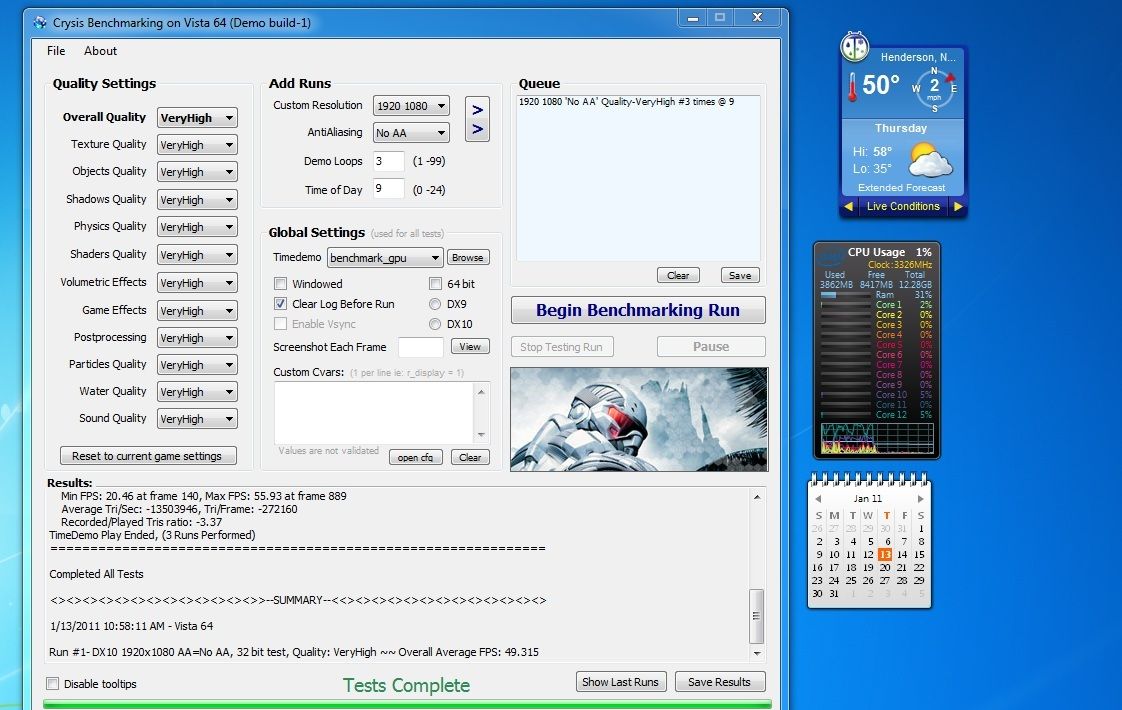
Task: Clear the run queue
Action: [678, 276]
